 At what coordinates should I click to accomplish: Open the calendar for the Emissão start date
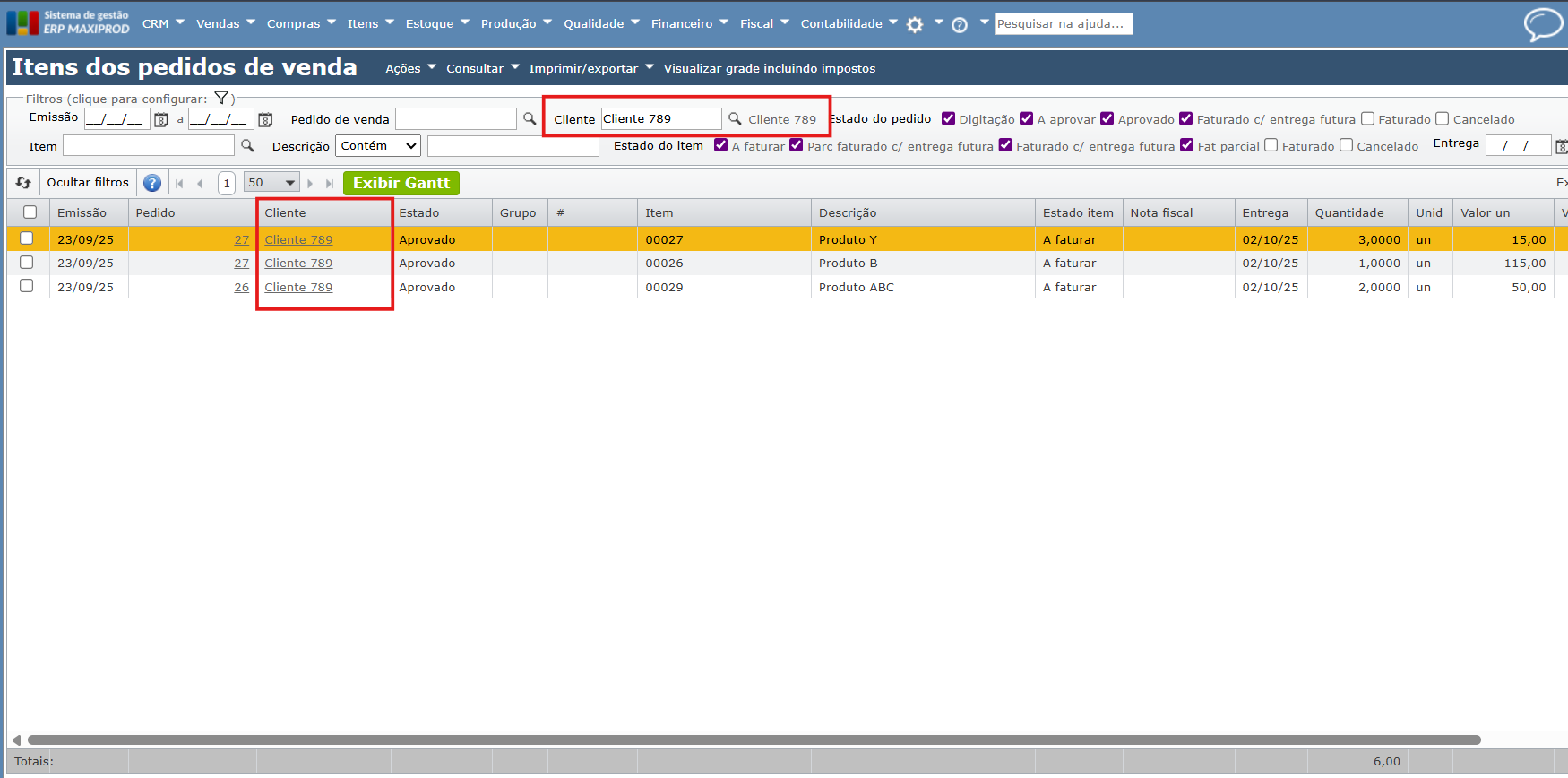tap(161, 119)
